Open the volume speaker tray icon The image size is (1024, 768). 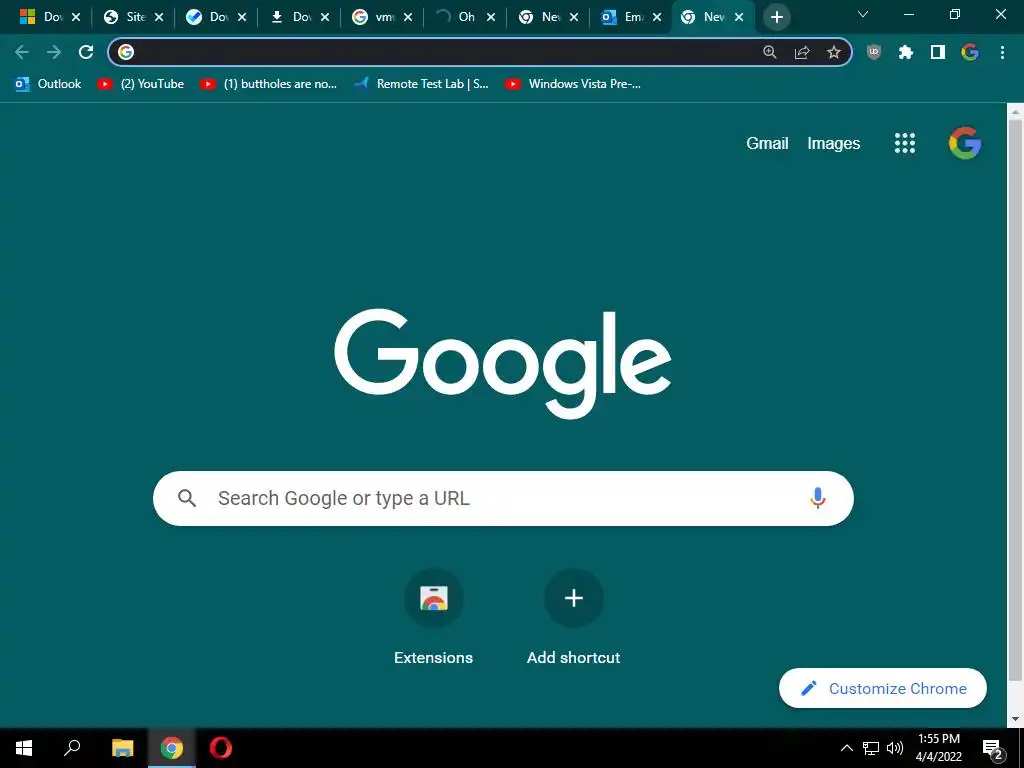895,748
